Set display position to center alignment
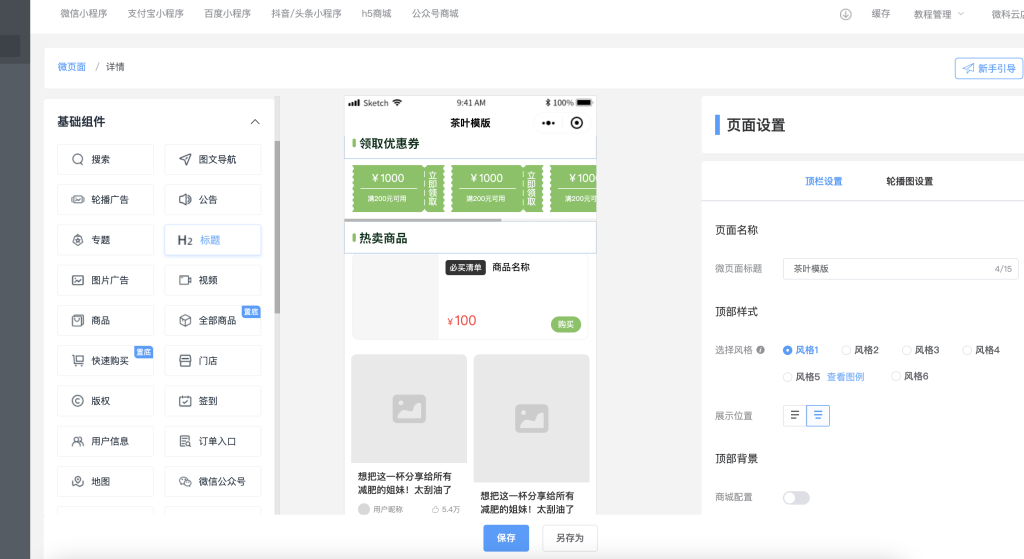Image resolution: width=1024 pixels, height=559 pixels. tap(818, 415)
